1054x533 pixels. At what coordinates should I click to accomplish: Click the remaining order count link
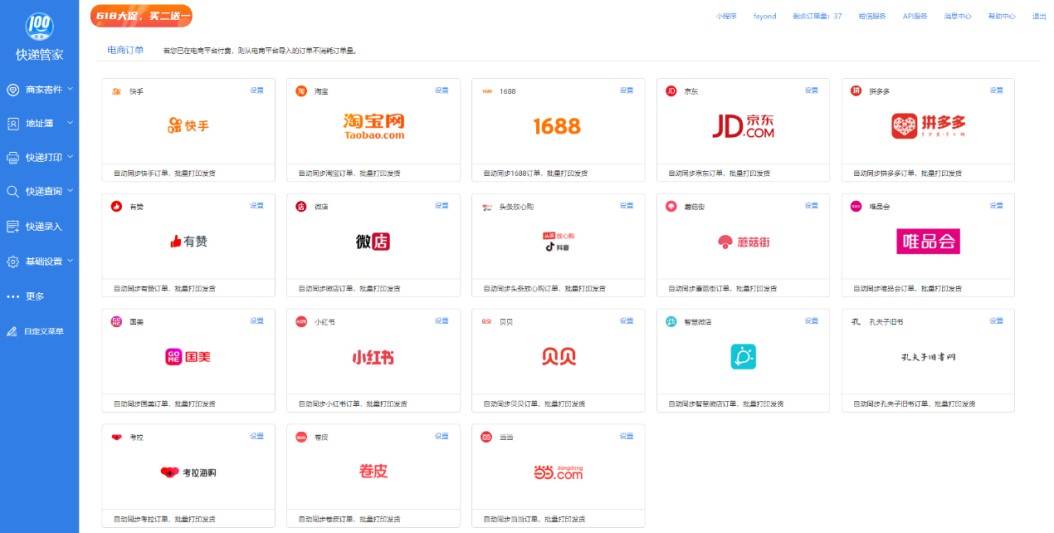tap(817, 16)
